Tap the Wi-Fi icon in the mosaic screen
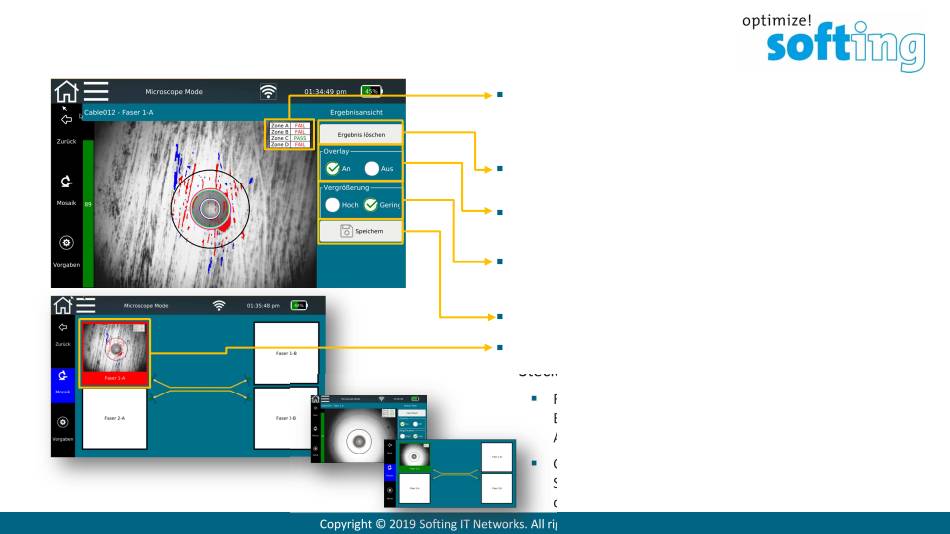The image size is (950, 534). point(219,305)
